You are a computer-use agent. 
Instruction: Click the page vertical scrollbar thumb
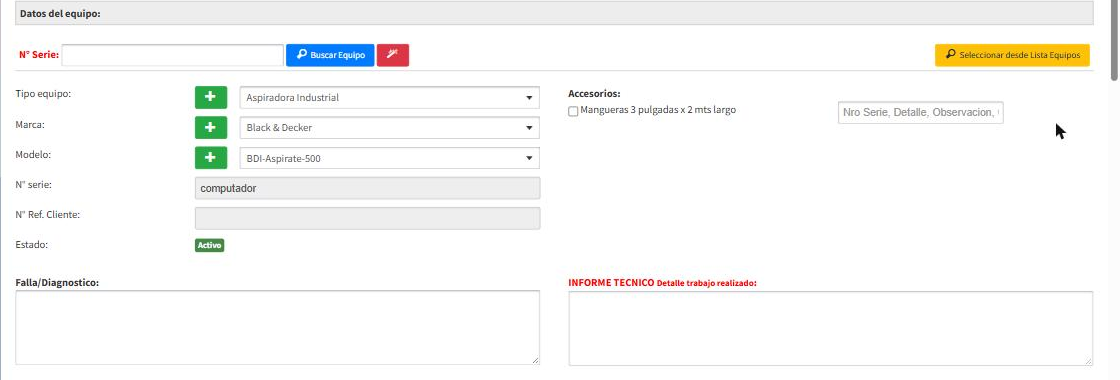[x=1115, y=39]
